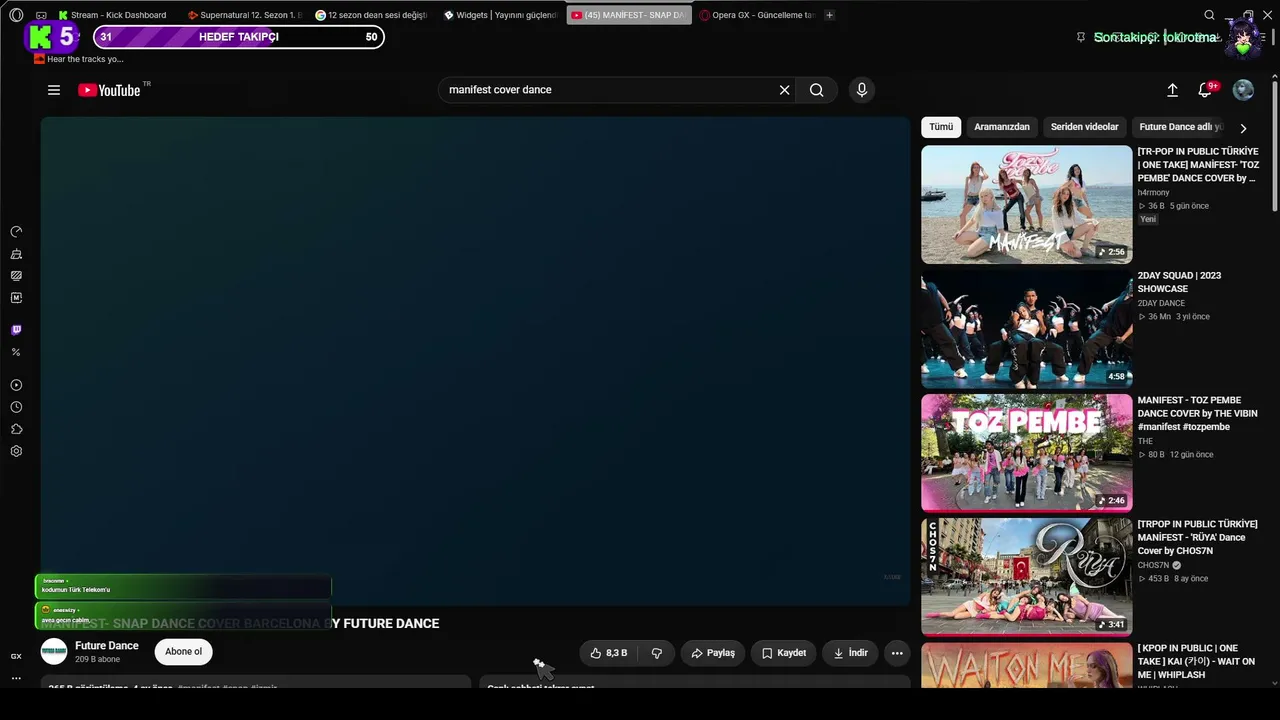The image size is (1280, 720).
Task: Open the KAI - WAIT ON ME video title
Action: (1196, 662)
